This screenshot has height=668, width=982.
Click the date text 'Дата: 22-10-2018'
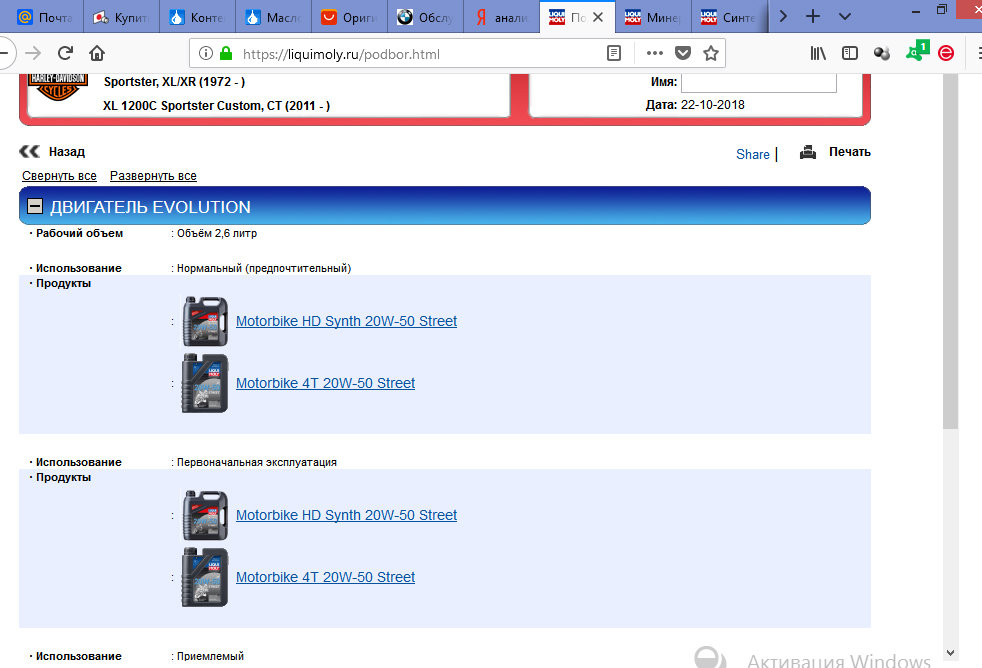pyautogui.click(x=695, y=105)
